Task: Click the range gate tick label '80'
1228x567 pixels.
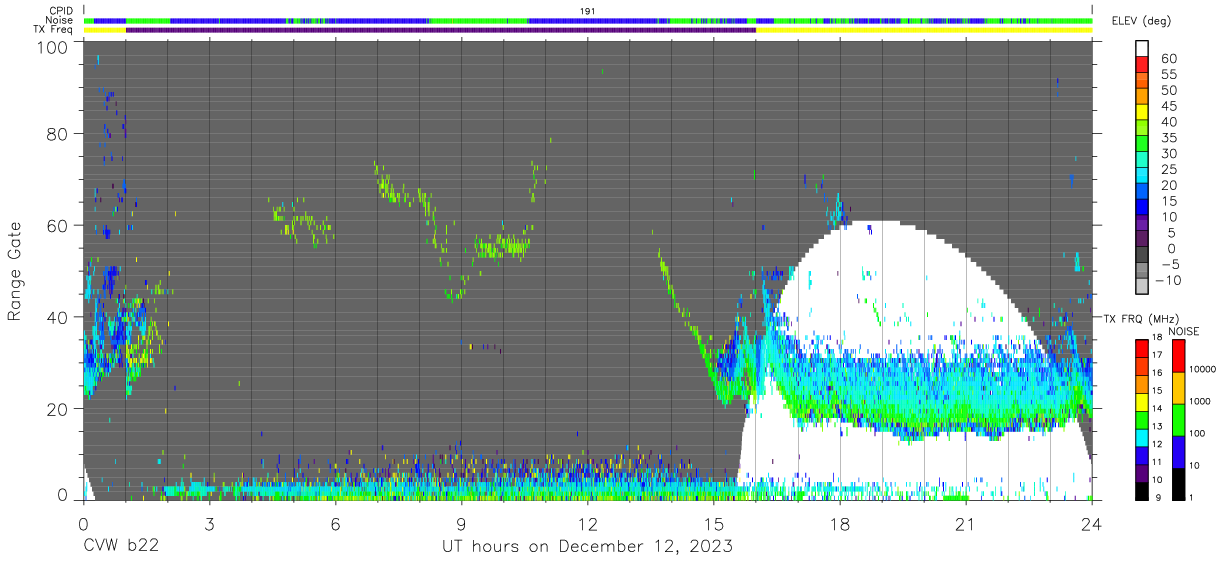Action: pyautogui.click(x=59, y=134)
